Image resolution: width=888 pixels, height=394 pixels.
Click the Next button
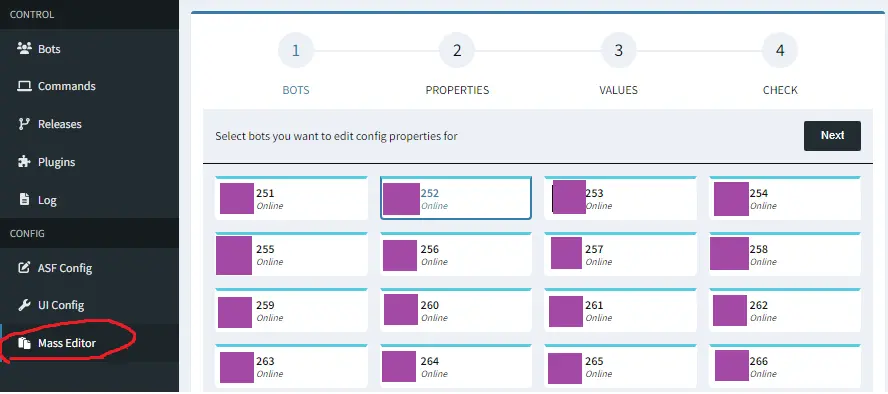(x=832, y=135)
